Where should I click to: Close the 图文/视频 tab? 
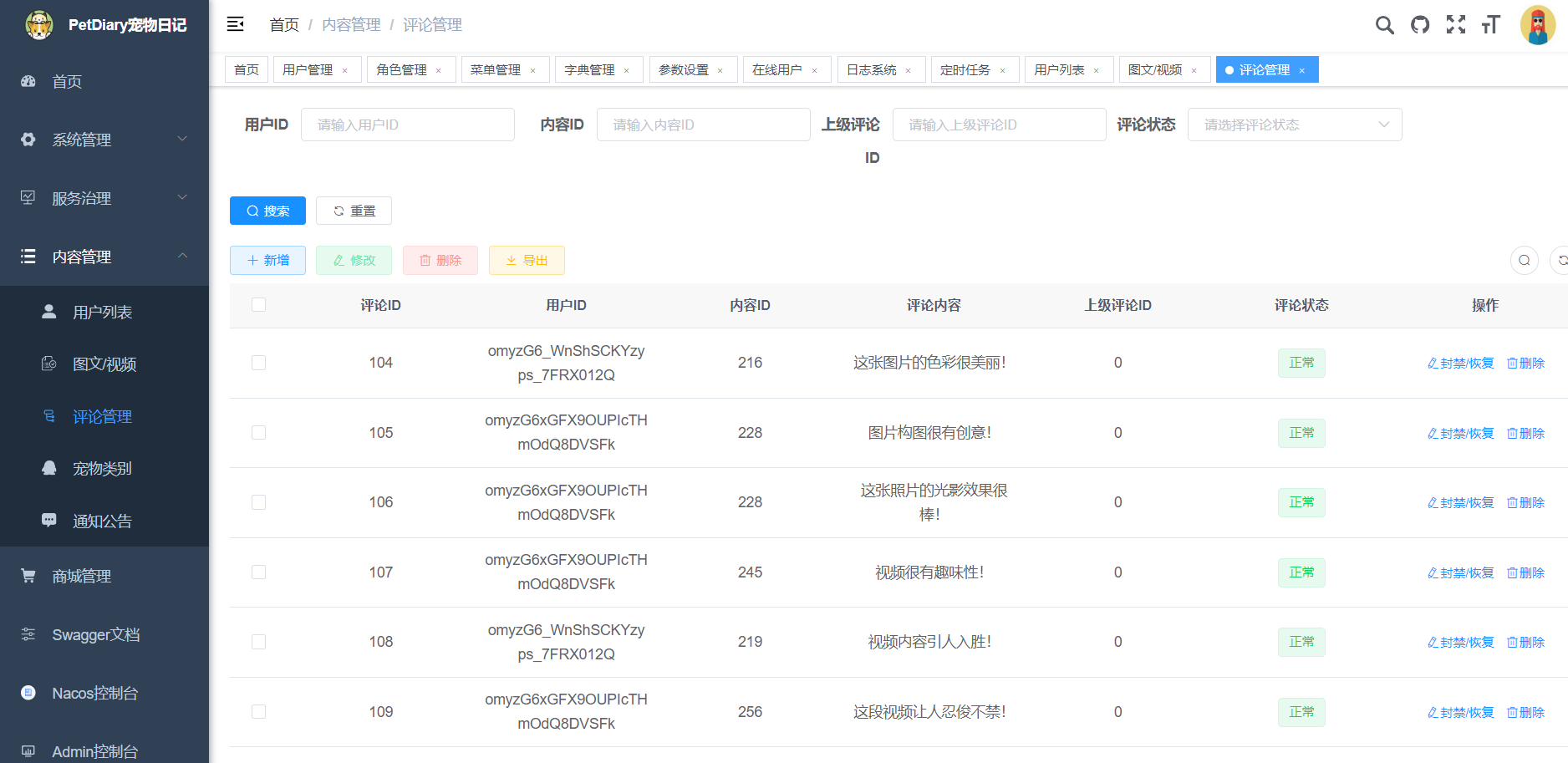click(1194, 70)
